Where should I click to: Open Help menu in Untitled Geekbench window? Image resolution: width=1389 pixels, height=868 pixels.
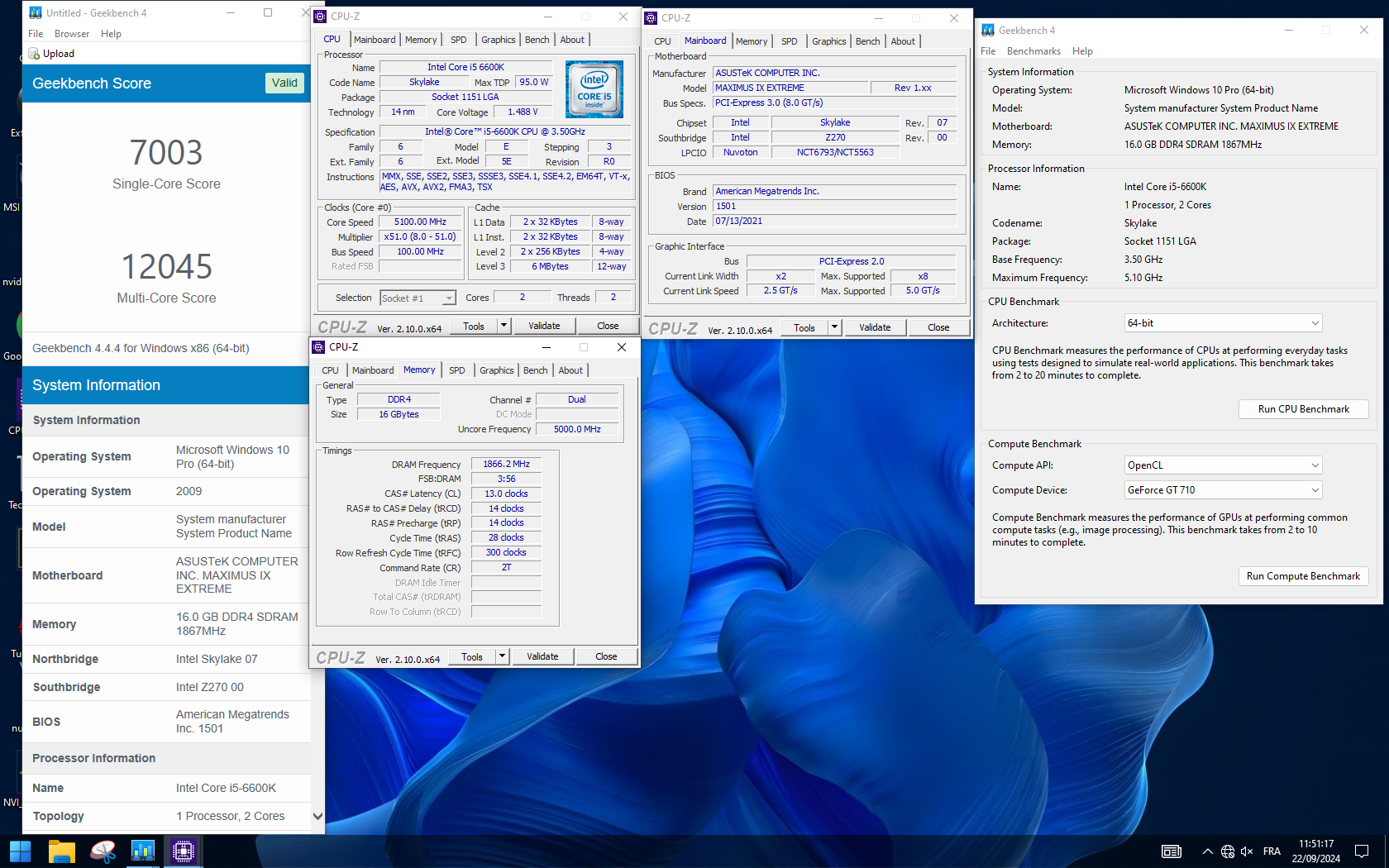111,34
